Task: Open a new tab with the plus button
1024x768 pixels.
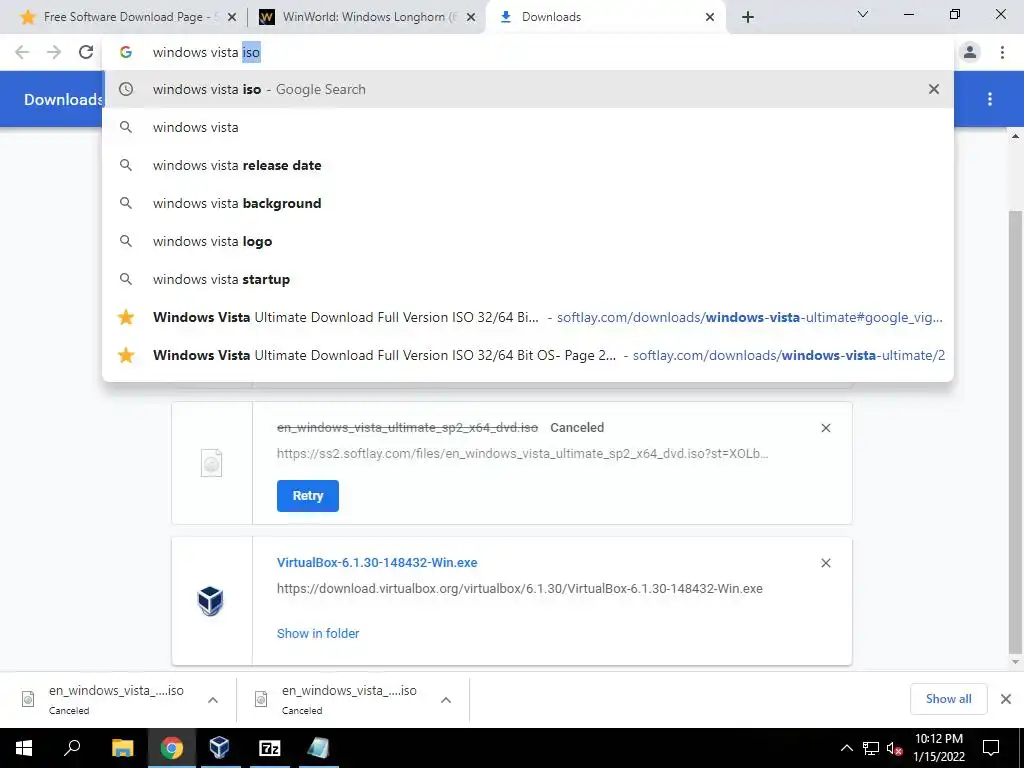Action: tap(748, 17)
